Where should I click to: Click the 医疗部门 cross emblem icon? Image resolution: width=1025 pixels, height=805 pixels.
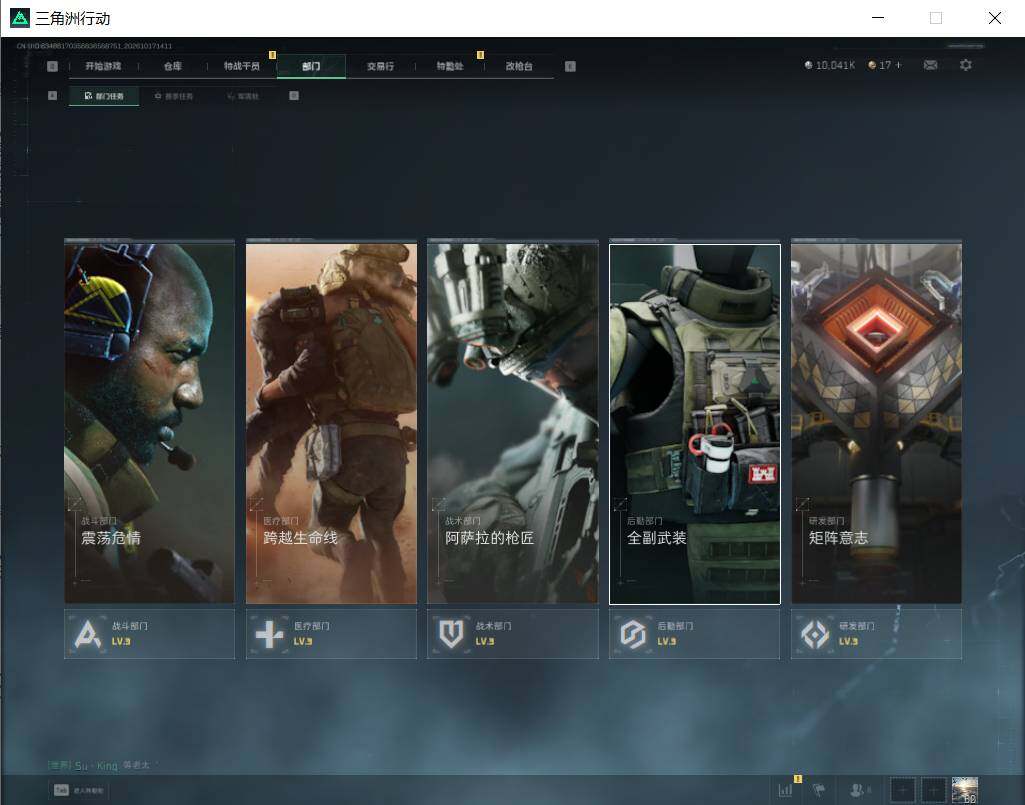coord(269,634)
